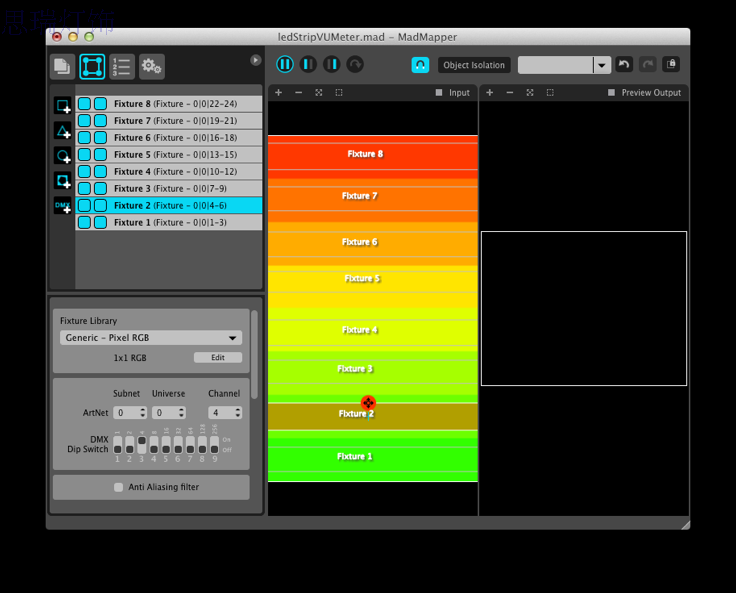The image size is (736, 593).
Task: Click the circular refresh arrow icon
Action: pyautogui.click(x=355, y=64)
